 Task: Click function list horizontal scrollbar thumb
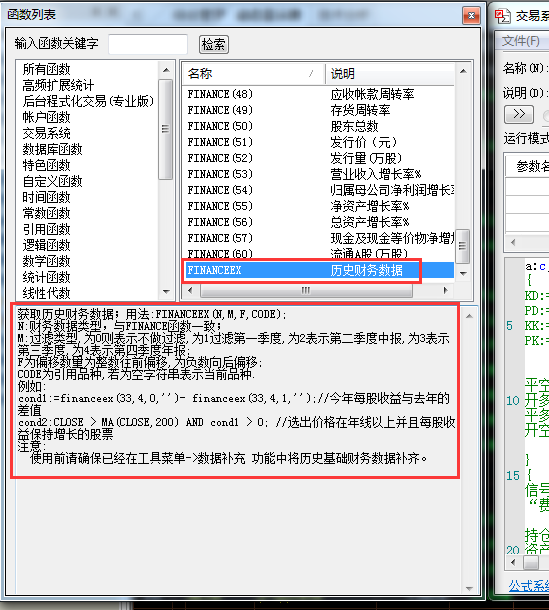306,290
